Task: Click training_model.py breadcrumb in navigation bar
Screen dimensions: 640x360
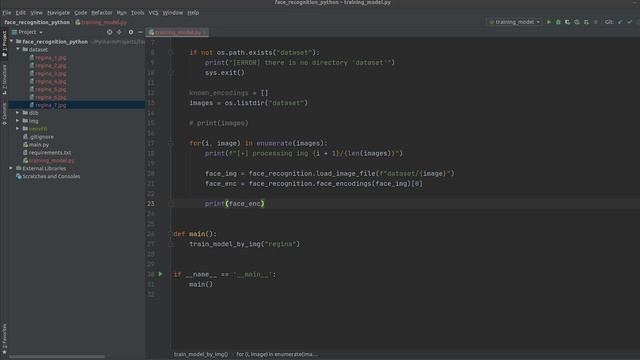Action: point(101,22)
